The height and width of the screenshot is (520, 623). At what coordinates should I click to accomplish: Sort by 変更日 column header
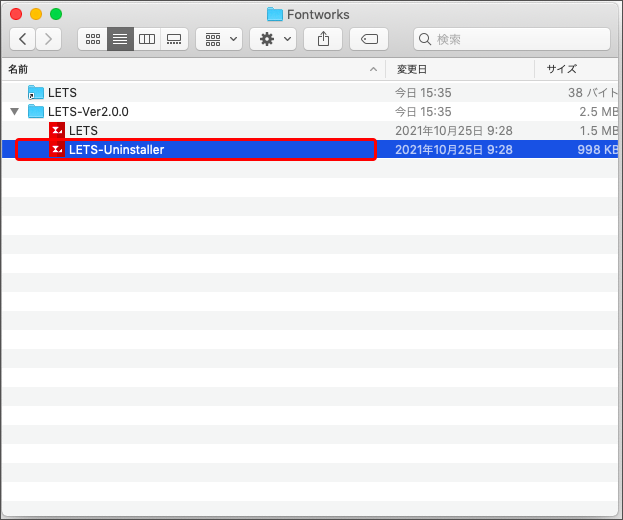[412, 69]
